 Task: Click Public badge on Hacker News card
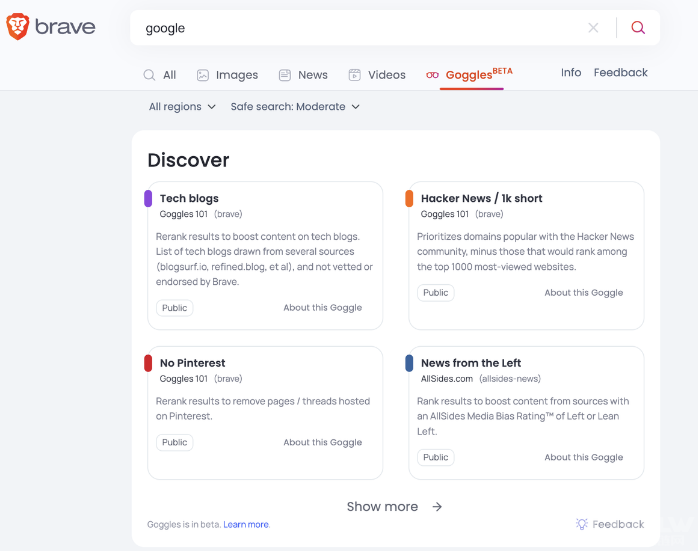pos(435,293)
